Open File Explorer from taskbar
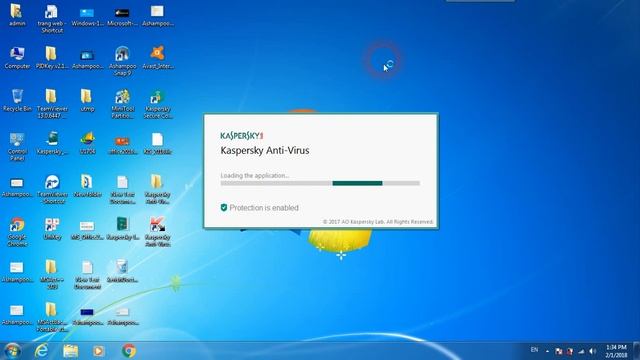The width and height of the screenshot is (640, 360). tap(70, 351)
